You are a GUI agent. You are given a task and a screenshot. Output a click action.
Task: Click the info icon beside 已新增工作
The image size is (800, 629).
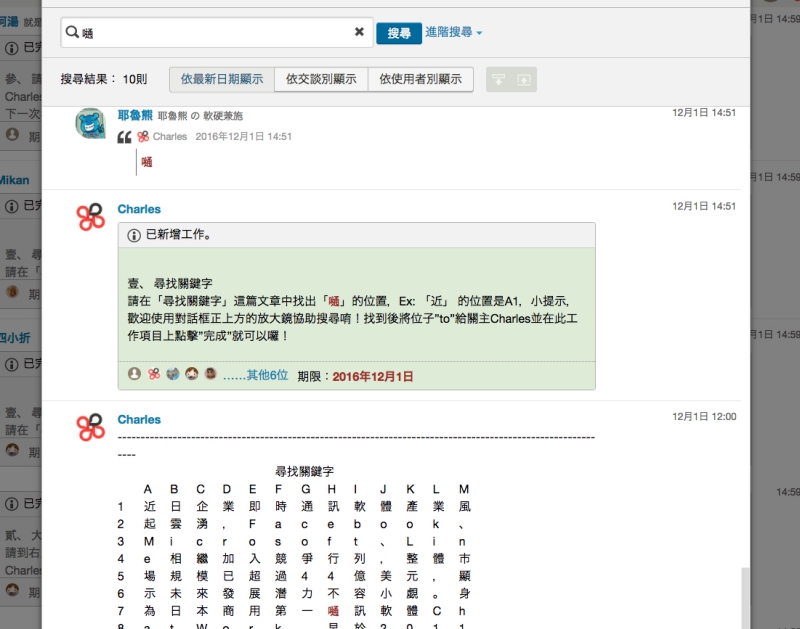pos(134,235)
